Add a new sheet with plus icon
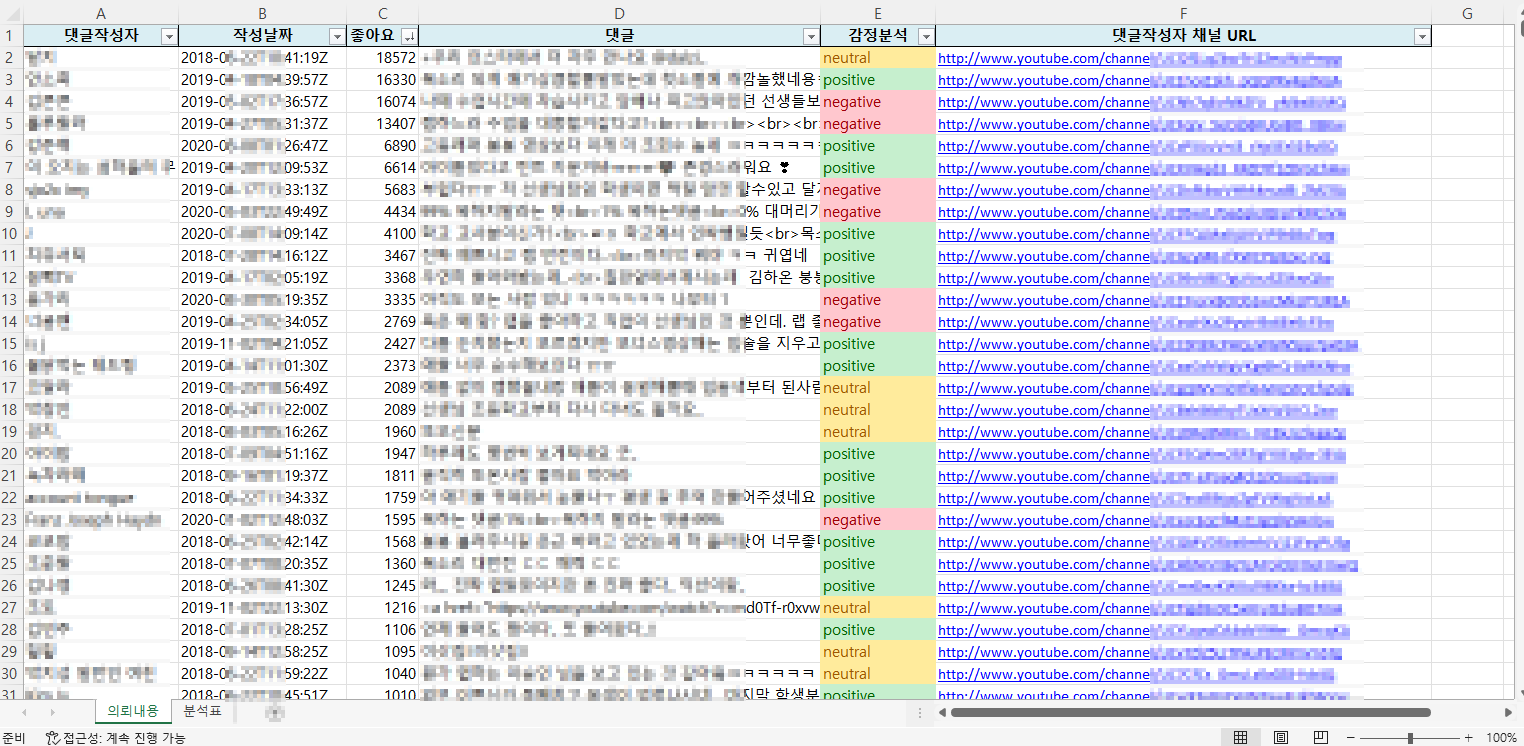1524x746 pixels. coord(275,712)
